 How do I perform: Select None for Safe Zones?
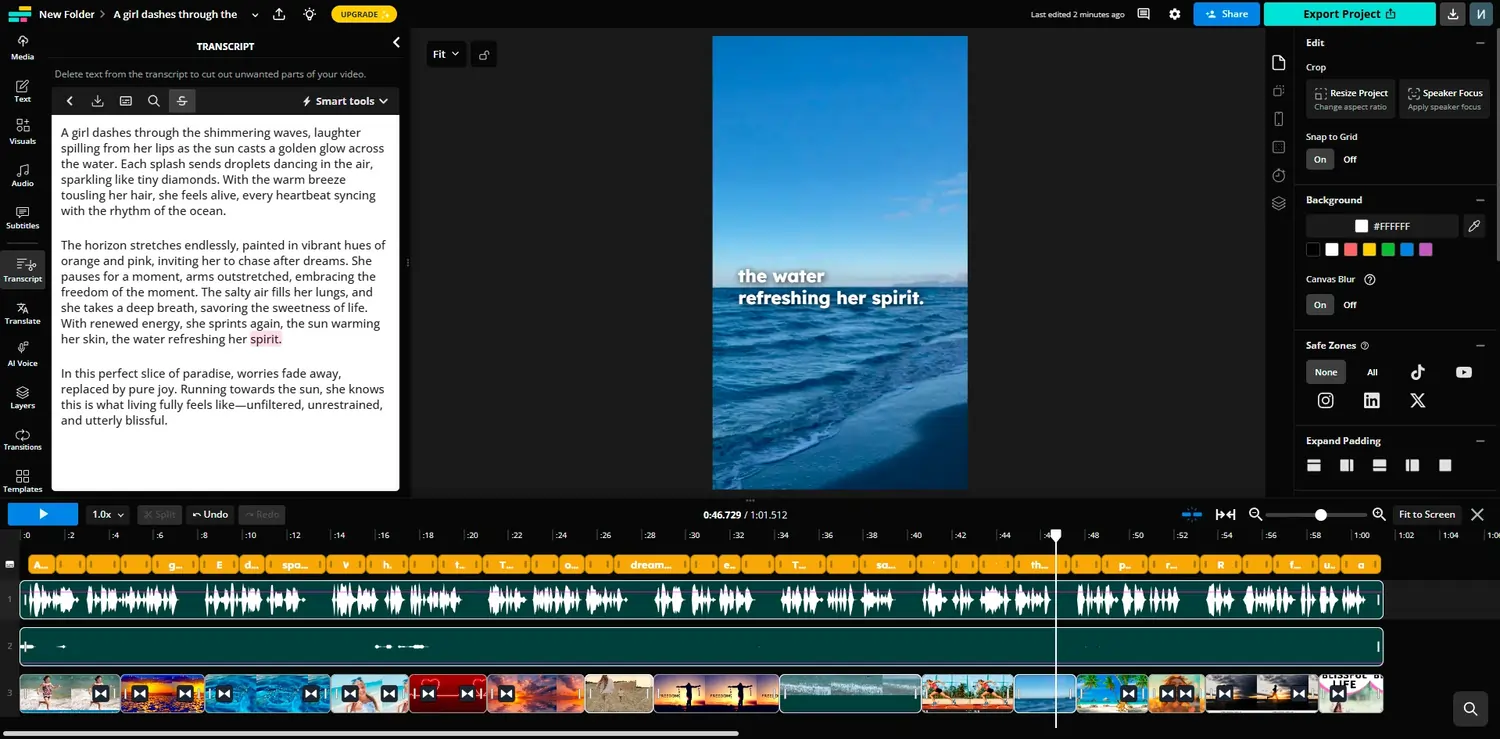point(1326,372)
